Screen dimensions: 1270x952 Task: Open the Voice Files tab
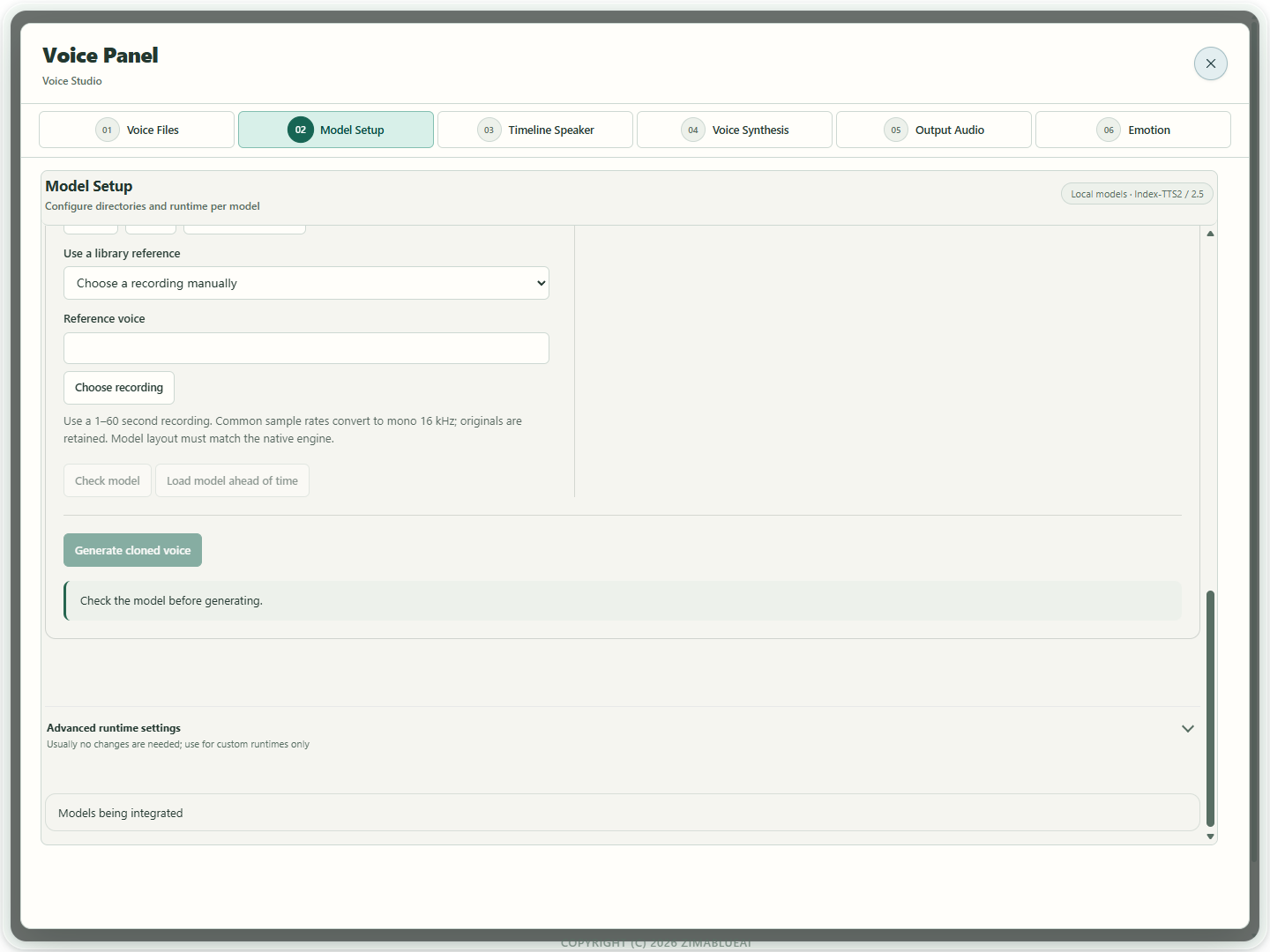(x=137, y=130)
